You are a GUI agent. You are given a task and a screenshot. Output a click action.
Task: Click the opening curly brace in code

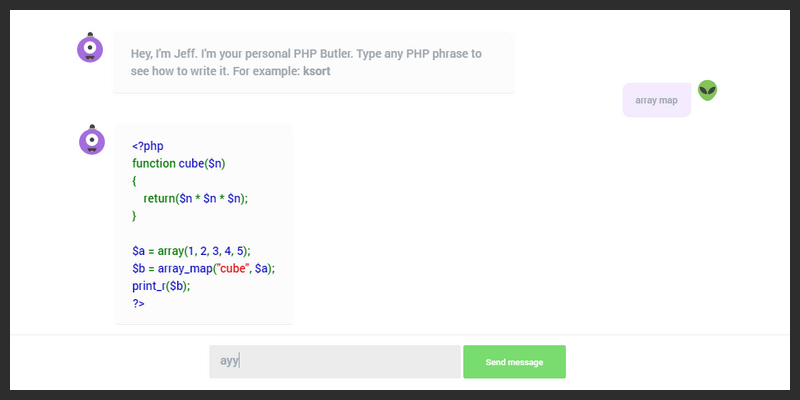(134, 181)
